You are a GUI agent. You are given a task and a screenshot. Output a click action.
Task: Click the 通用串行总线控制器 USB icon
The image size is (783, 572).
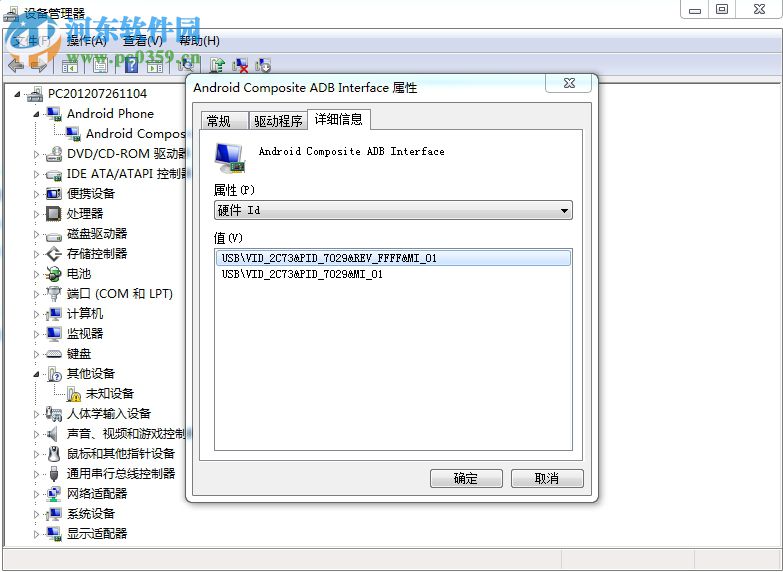[x=54, y=474]
